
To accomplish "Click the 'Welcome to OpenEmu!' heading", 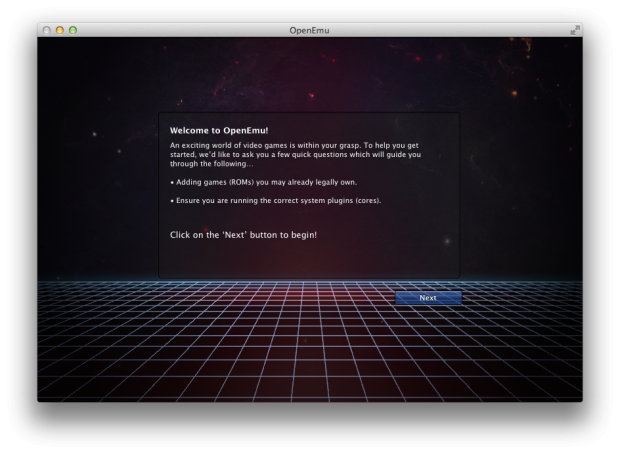I will (x=219, y=131).
